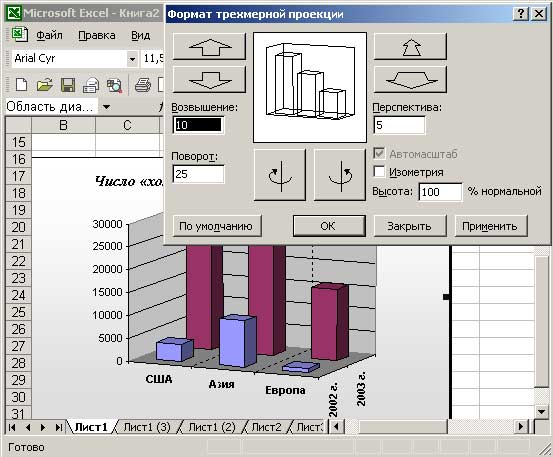Click the Применить button
The width and height of the screenshot is (553, 457).
pyautogui.click(x=490, y=226)
